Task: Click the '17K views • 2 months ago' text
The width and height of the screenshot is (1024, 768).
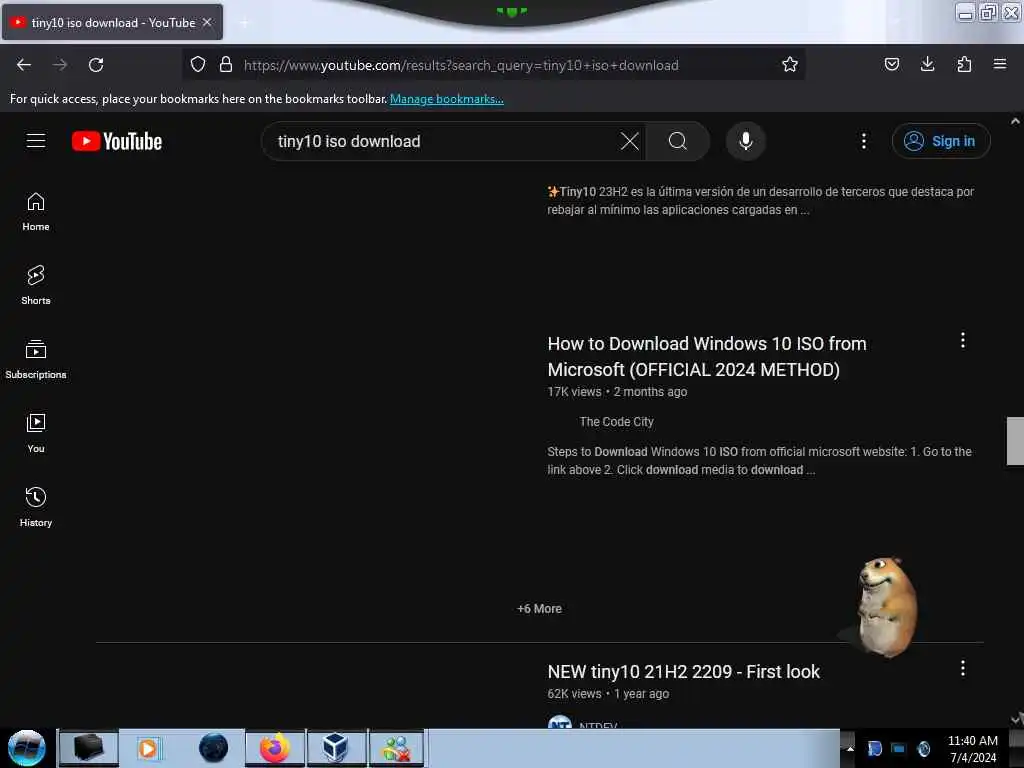Action: click(x=617, y=392)
